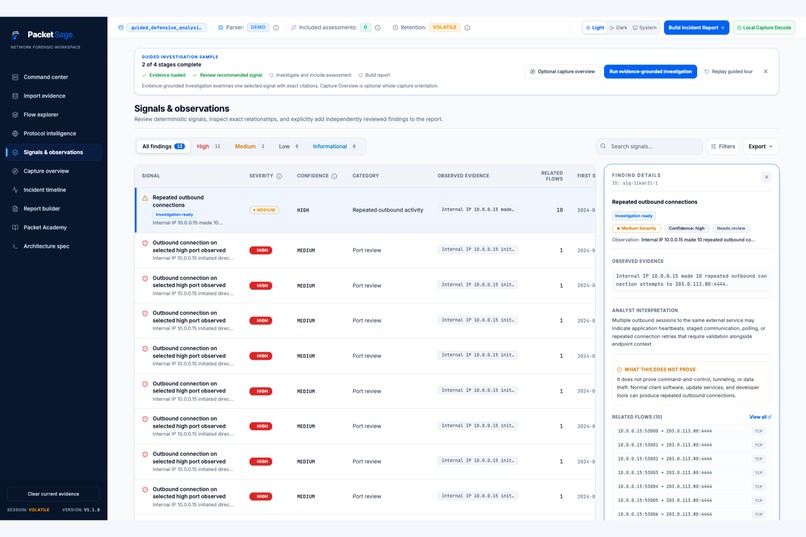The width and height of the screenshot is (806, 537).
Task: Click Optional capture overview button
Action: [x=562, y=71]
